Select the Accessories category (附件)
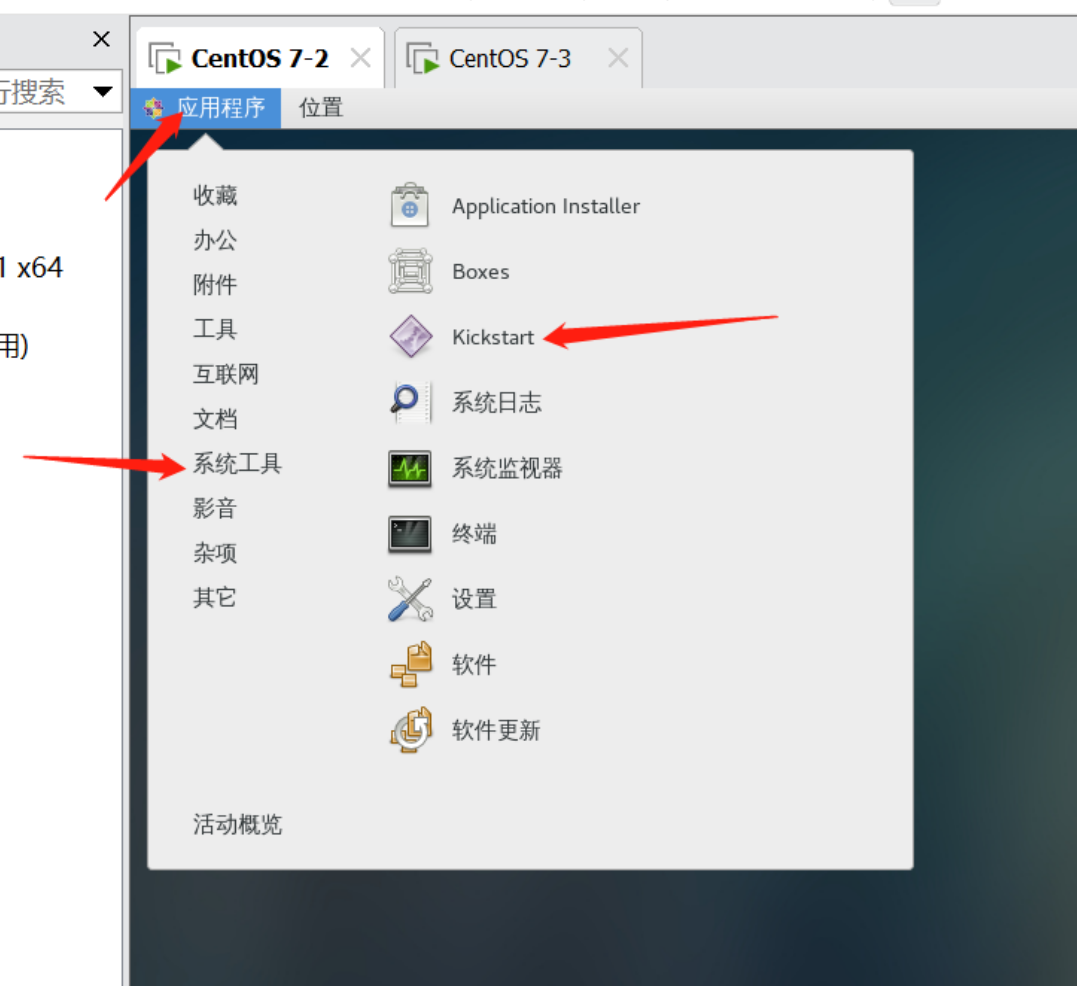Screen dimensions: 1077x986 click(x=215, y=284)
